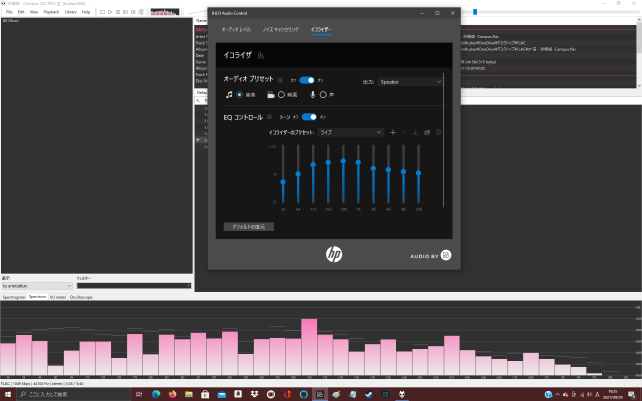The height and width of the screenshot is (401, 642).
Task: Open the by artist/album view dropdown
Action: pos(37,286)
